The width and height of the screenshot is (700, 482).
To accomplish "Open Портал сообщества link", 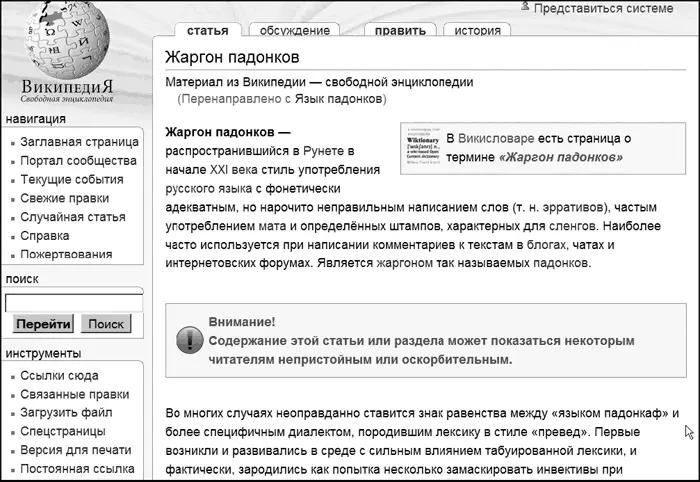I will 79,161.
